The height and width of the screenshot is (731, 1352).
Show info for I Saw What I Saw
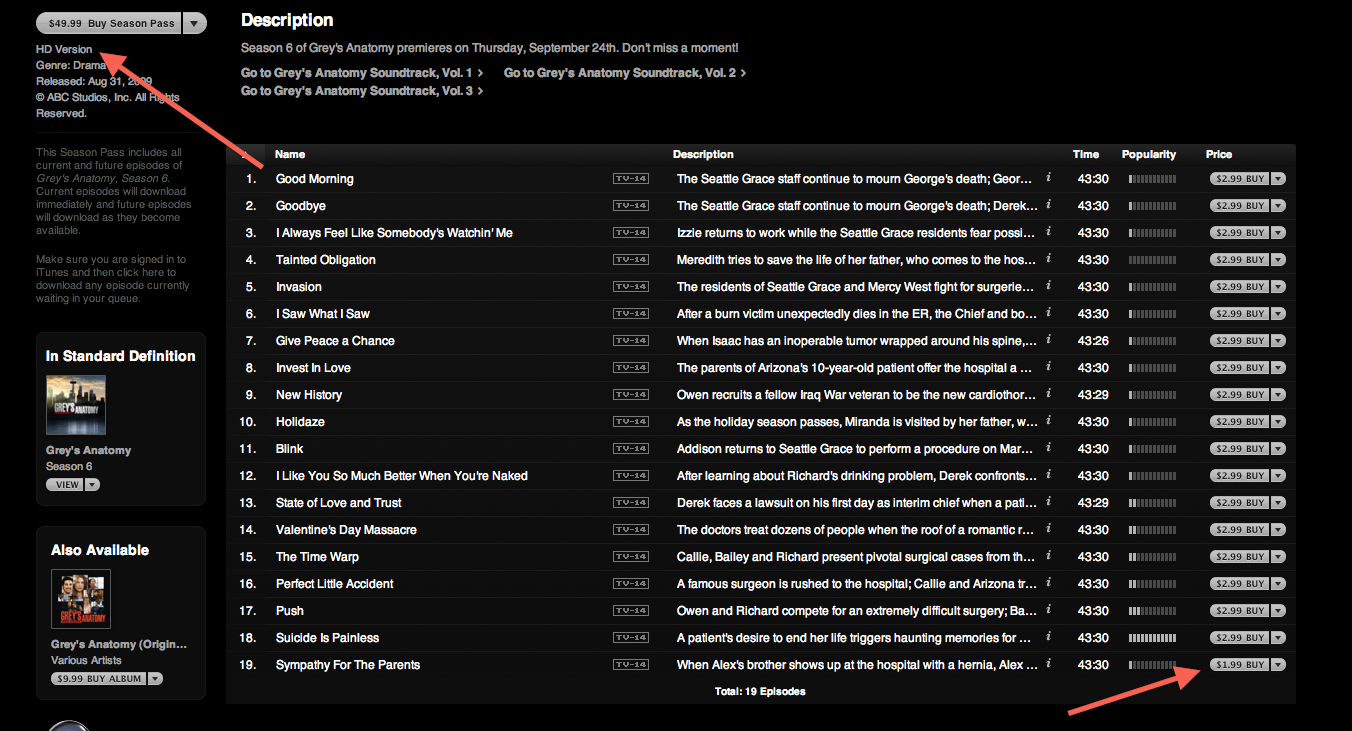click(x=1048, y=313)
